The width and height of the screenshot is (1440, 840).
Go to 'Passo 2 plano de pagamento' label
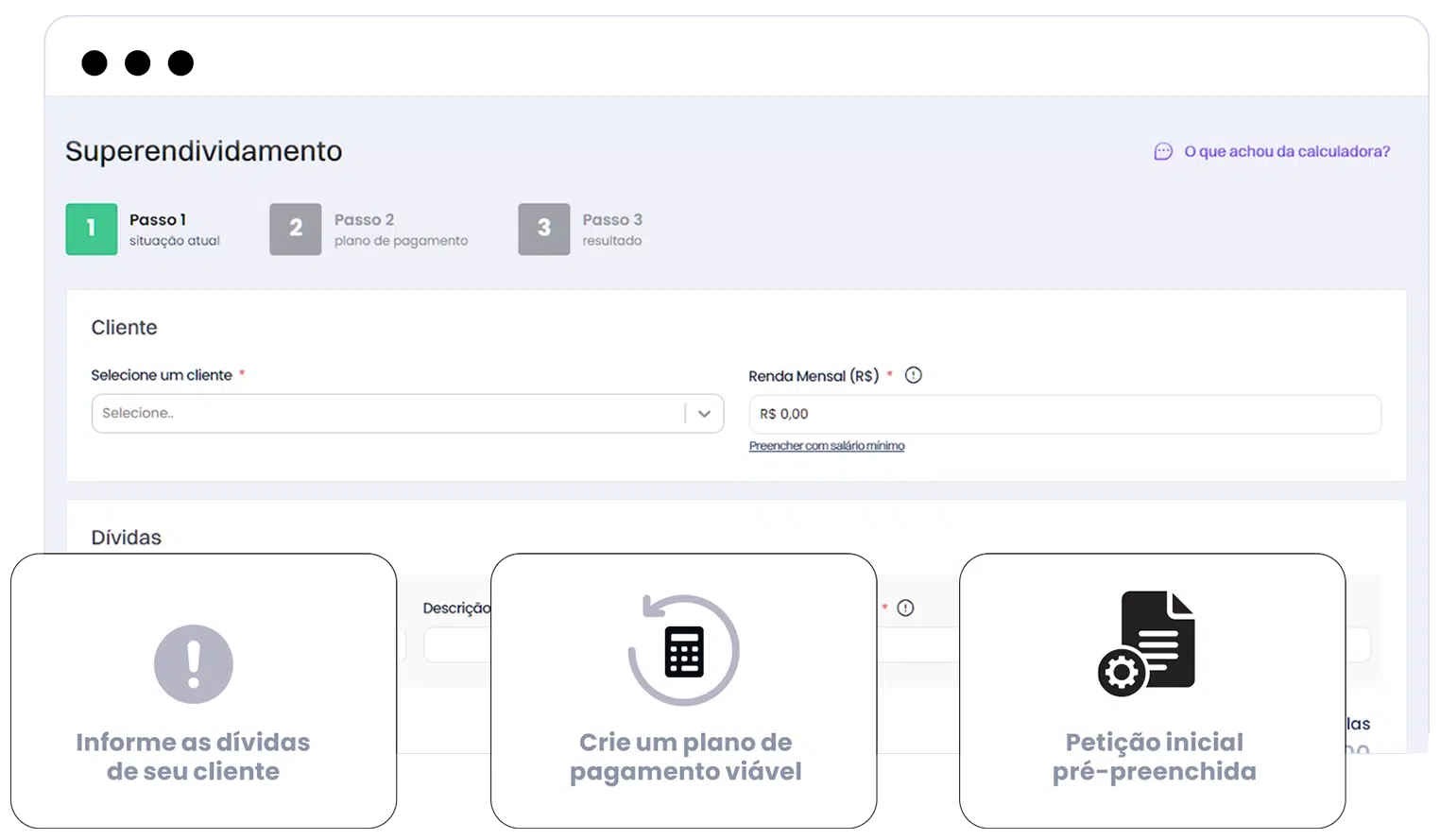tap(401, 230)
